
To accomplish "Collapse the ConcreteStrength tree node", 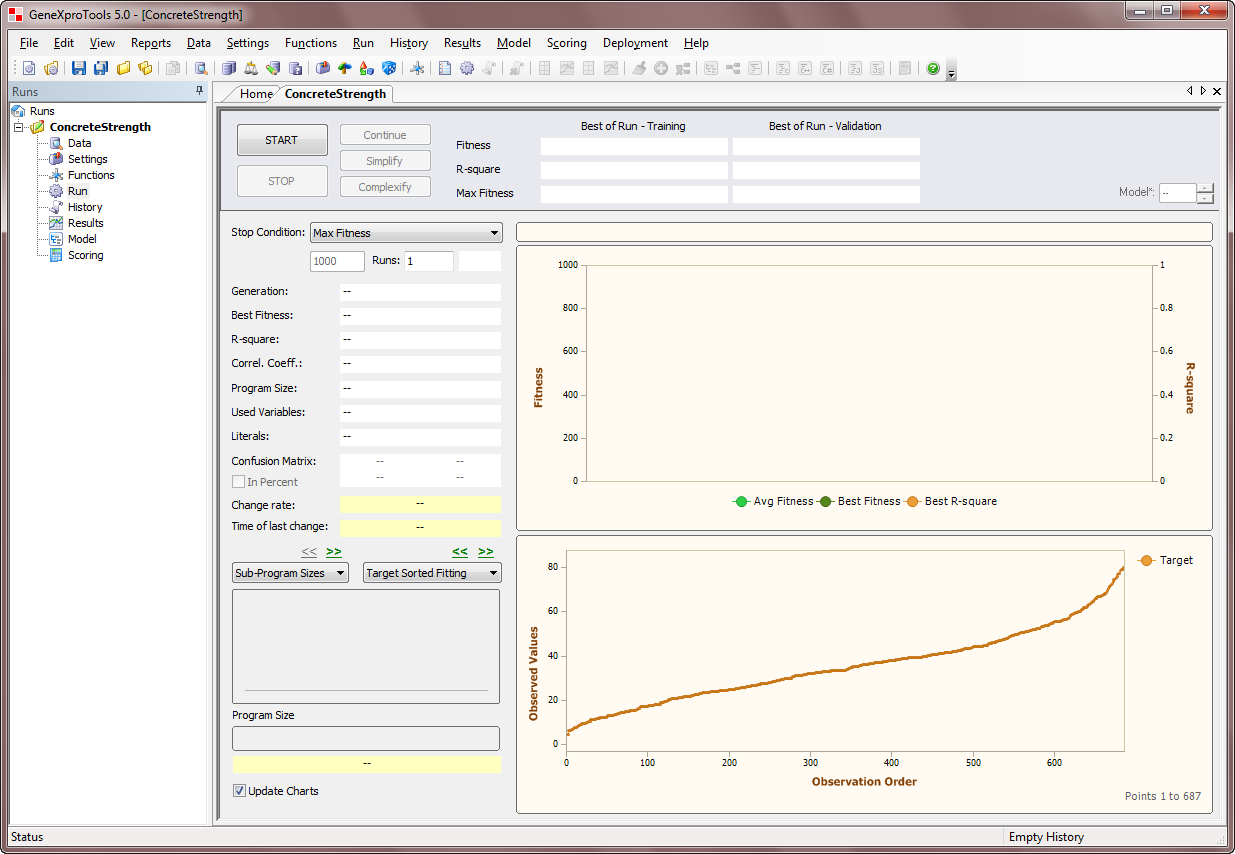I will click(x=19, y=127).
